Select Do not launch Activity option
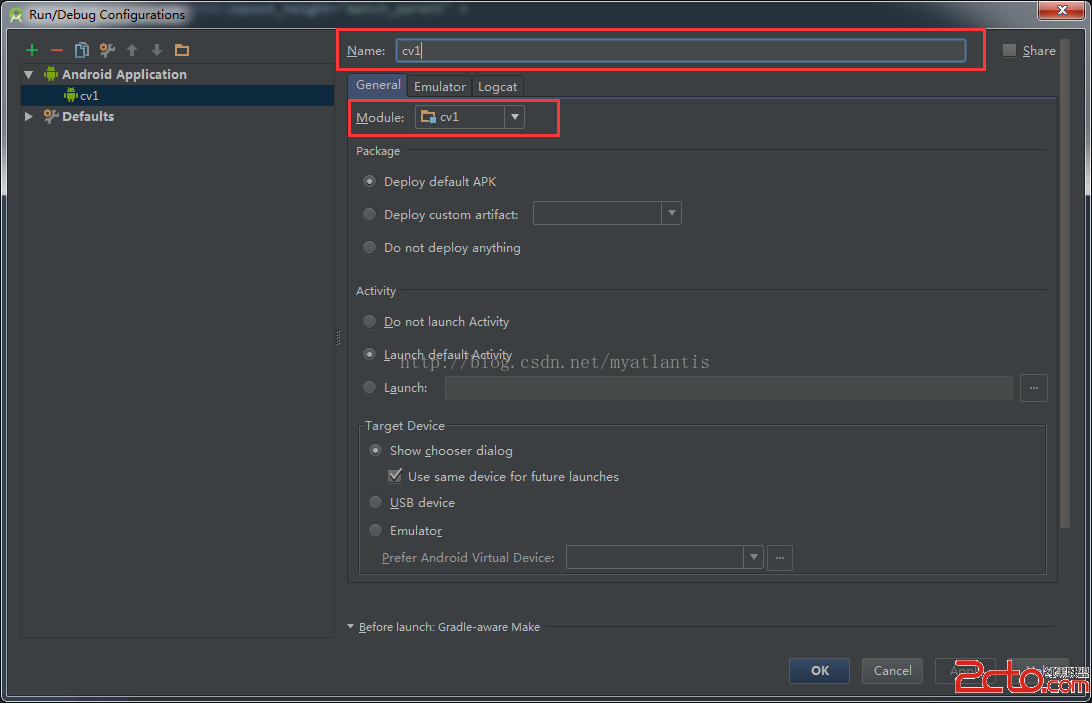The width and height of the screenshot is (1092, 703). pyautogui.click(x=370, y=321)
